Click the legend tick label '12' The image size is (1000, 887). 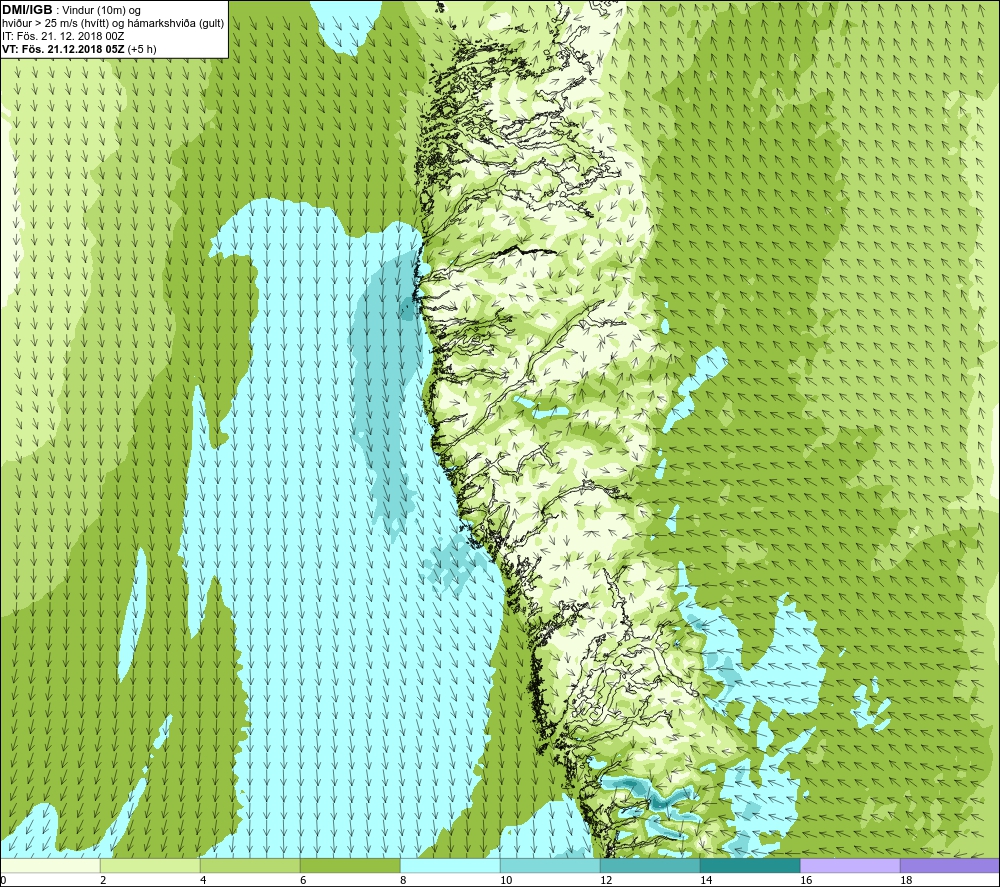pyautogui.click(x=606, y=881)
